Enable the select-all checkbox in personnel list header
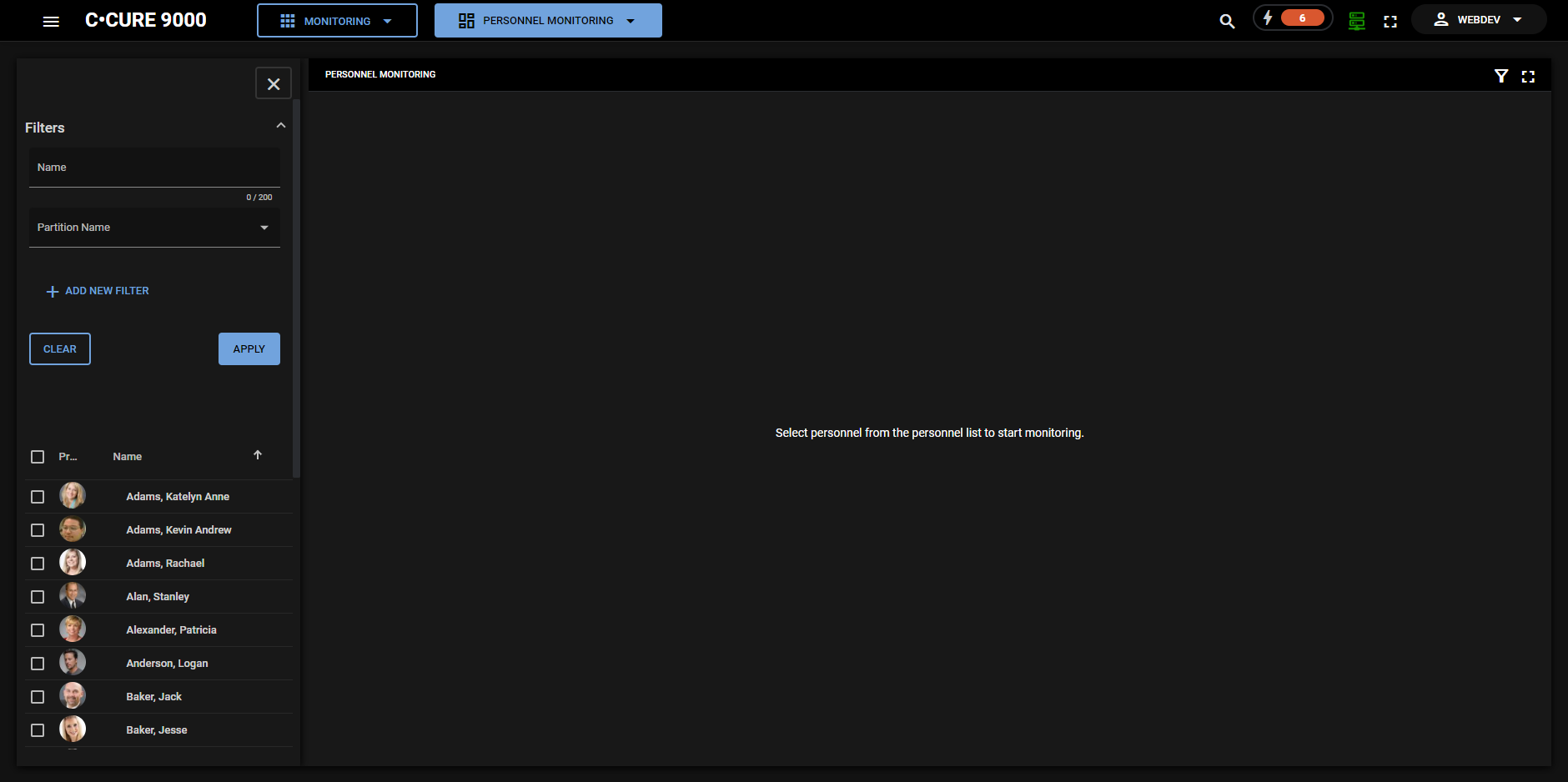Image resolution: width=1568 pixels, height=782 pixels. click(38, 457)
